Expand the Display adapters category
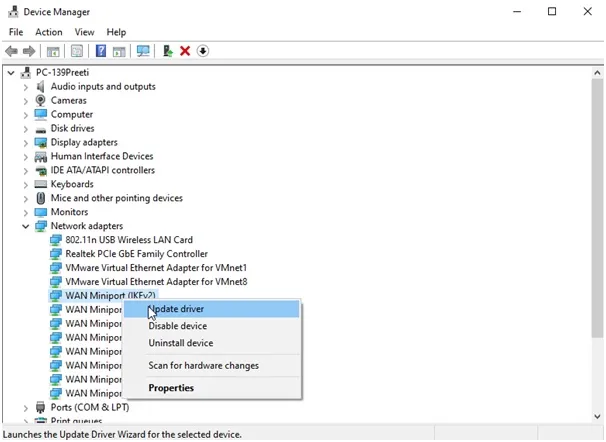This screenshot has height=442, width=606. (x=26, y=143)
